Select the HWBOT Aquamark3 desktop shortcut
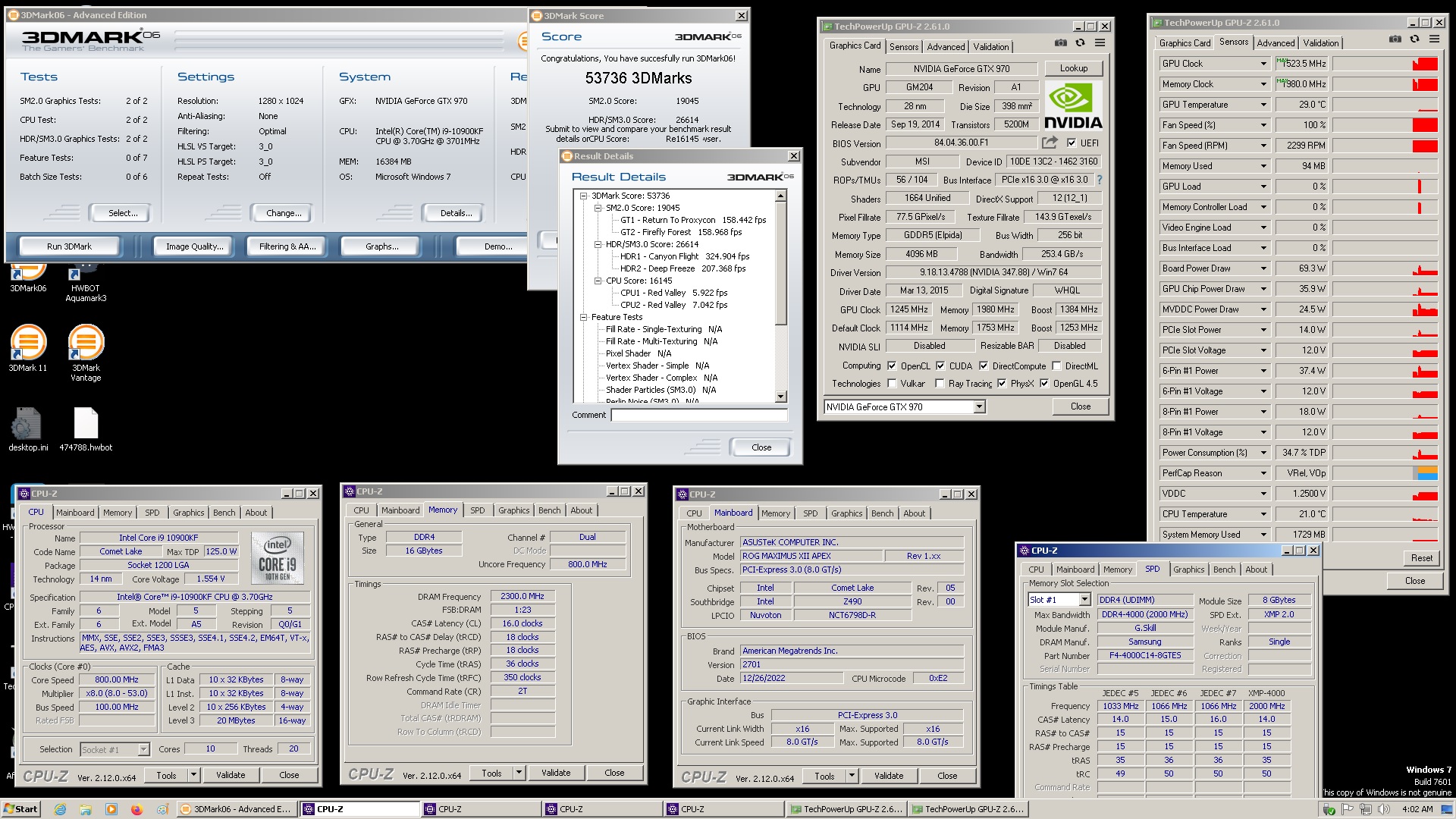 [86, 284]
